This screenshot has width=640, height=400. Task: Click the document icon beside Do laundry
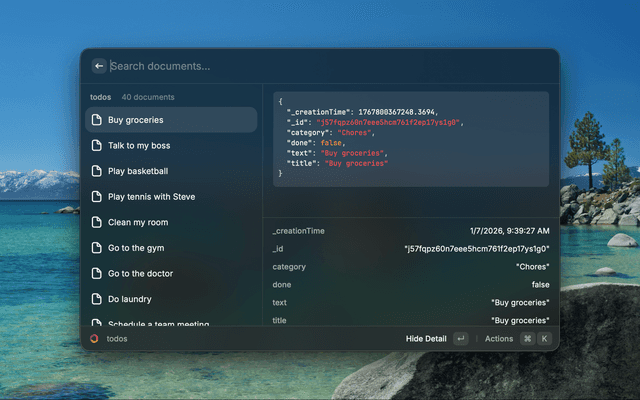pyautogui.click(x=97, y=299)
